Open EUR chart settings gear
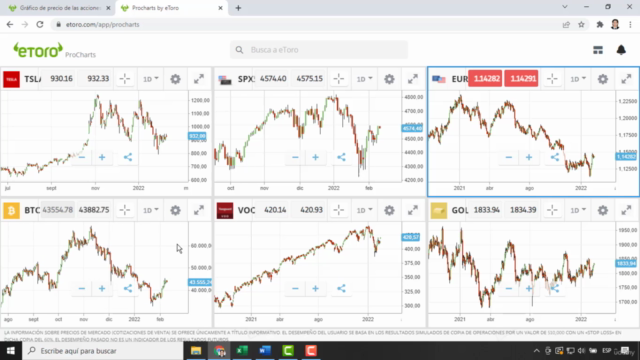 602,79
